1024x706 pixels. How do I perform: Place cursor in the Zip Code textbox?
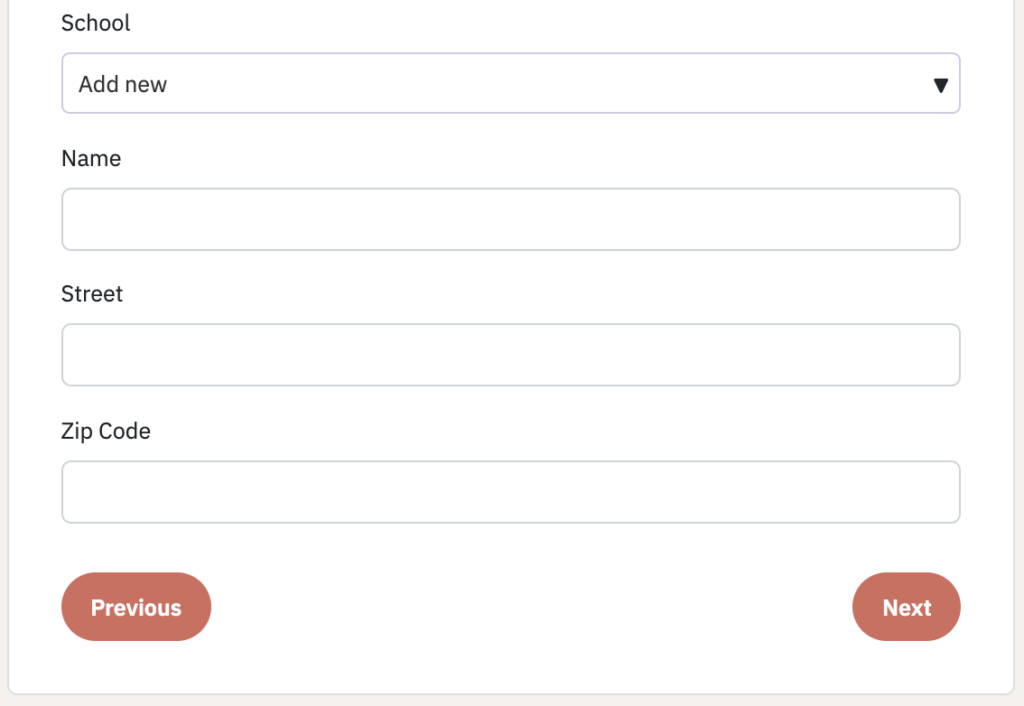pos(511,492)
